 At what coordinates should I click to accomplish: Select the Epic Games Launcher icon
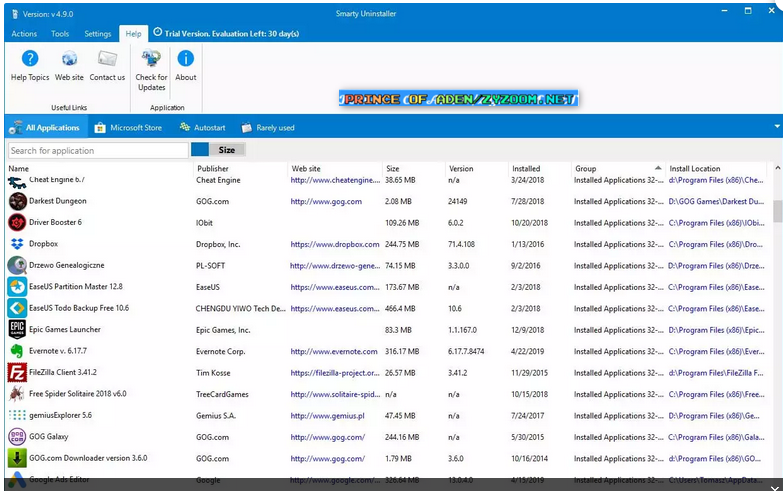pos(17,330)
